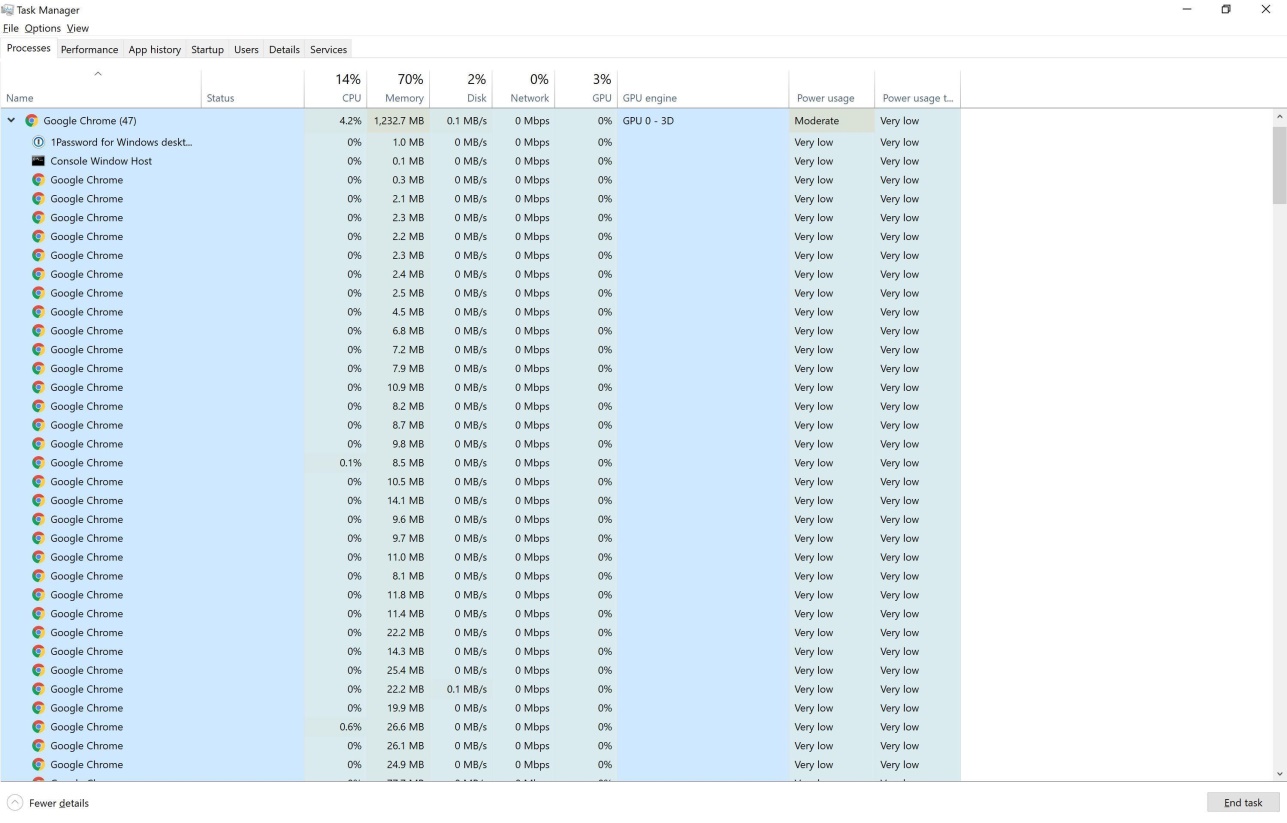Click the Chrome icon in the 11.0 MB row

click(x=38, y=557)
